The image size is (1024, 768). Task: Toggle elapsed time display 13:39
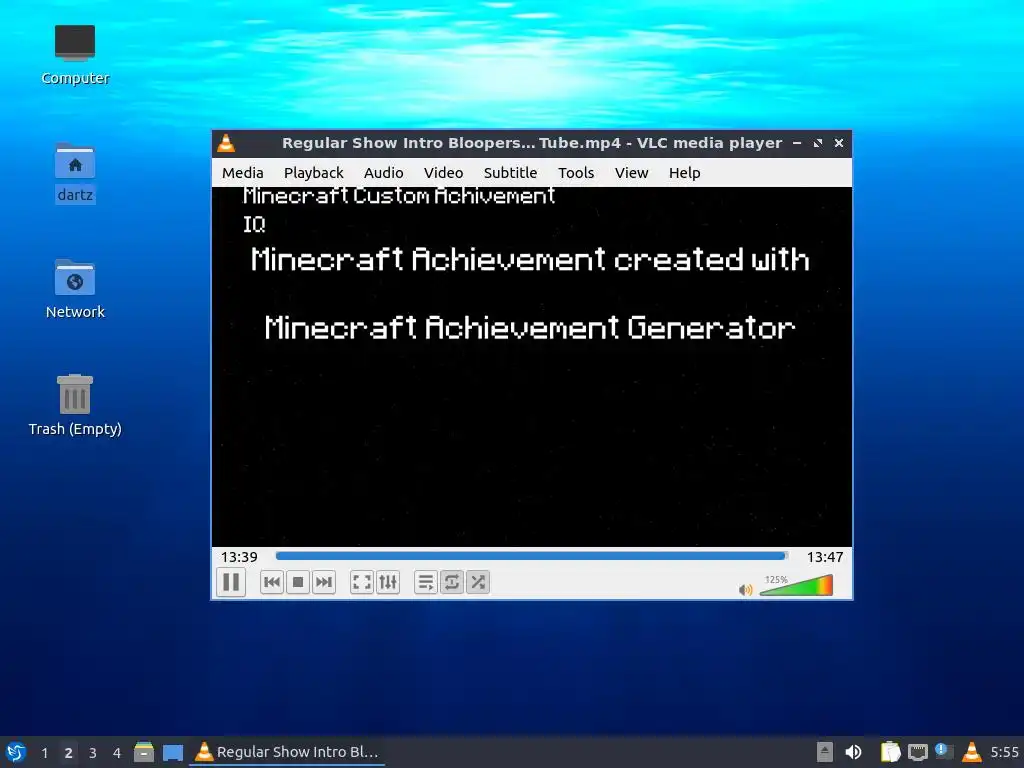tap(239, 557)
